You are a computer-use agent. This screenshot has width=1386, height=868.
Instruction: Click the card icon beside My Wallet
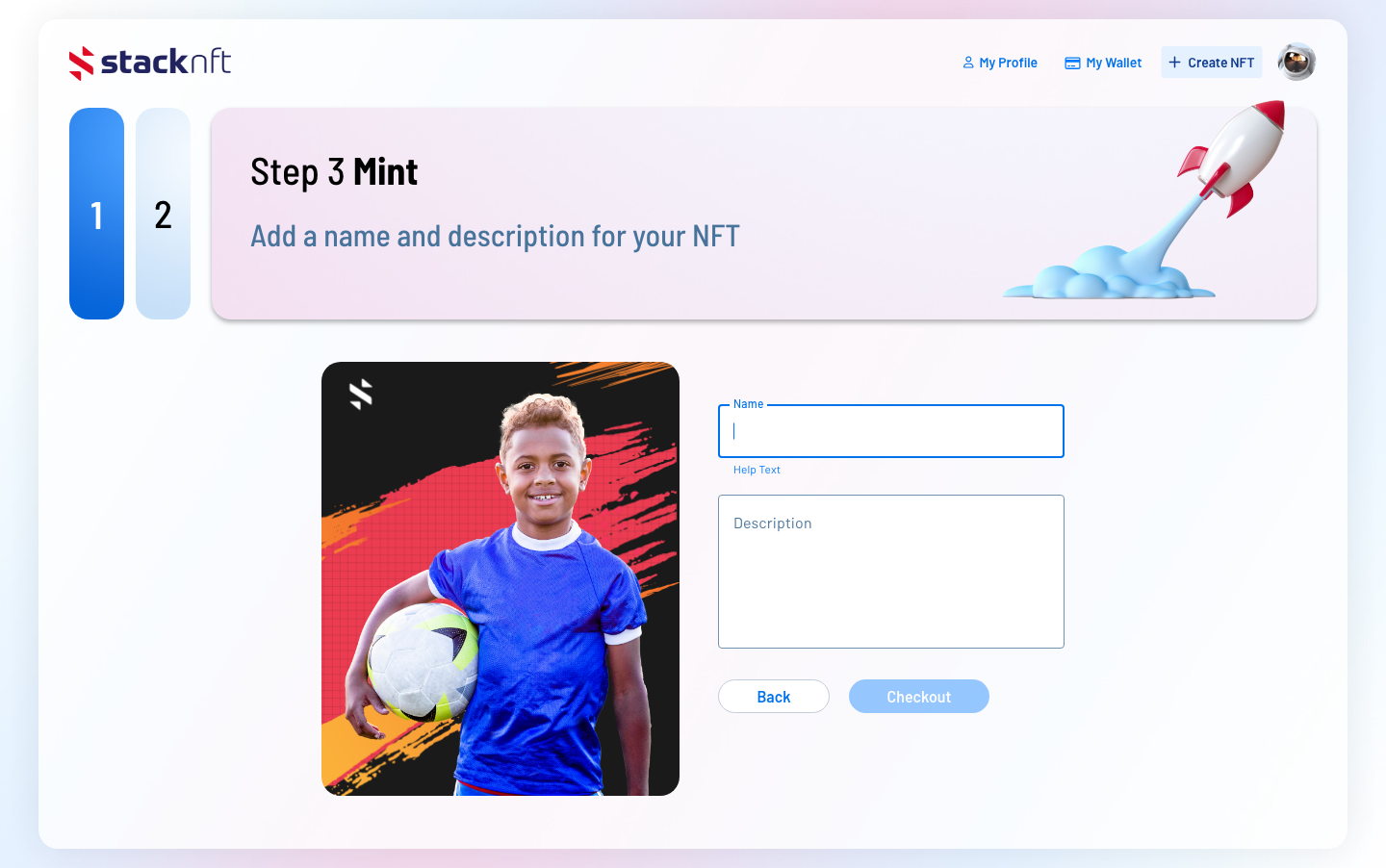coord(1072,63)
